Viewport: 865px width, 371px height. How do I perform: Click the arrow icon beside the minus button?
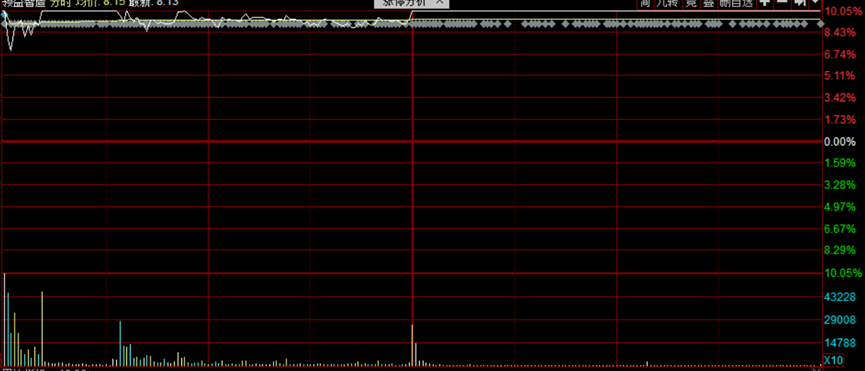(x=799, y=3)
